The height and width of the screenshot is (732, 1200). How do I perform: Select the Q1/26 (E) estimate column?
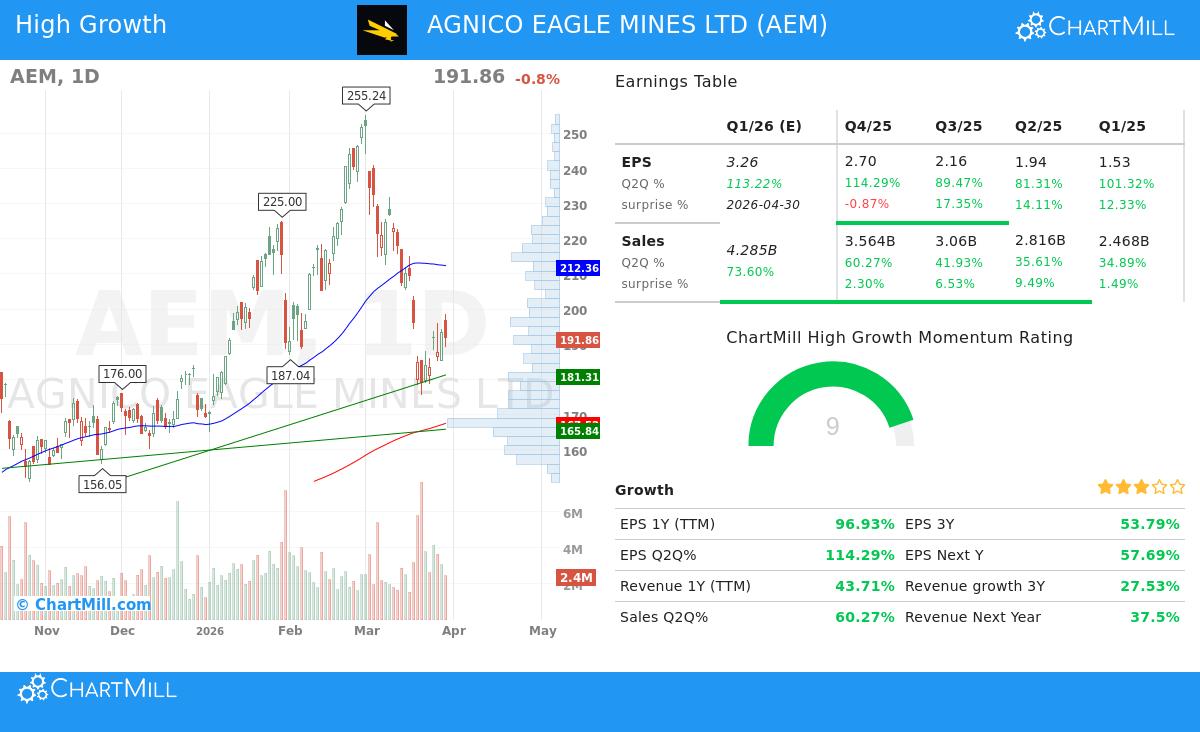point(764,126)
